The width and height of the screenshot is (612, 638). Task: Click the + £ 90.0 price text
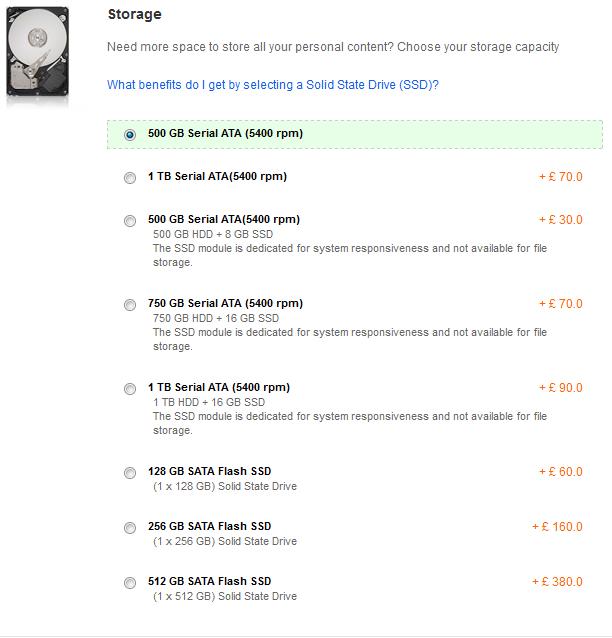(560, 387)
